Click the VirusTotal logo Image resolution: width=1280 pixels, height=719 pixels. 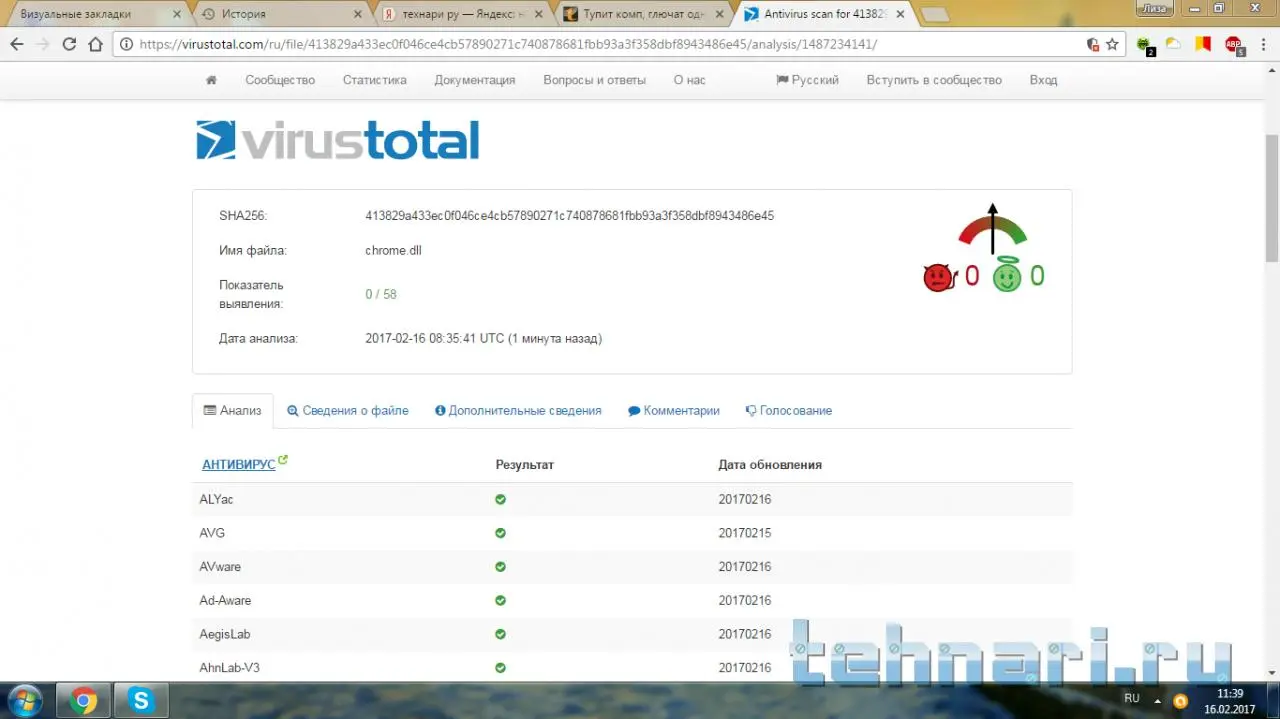[337, 140]
